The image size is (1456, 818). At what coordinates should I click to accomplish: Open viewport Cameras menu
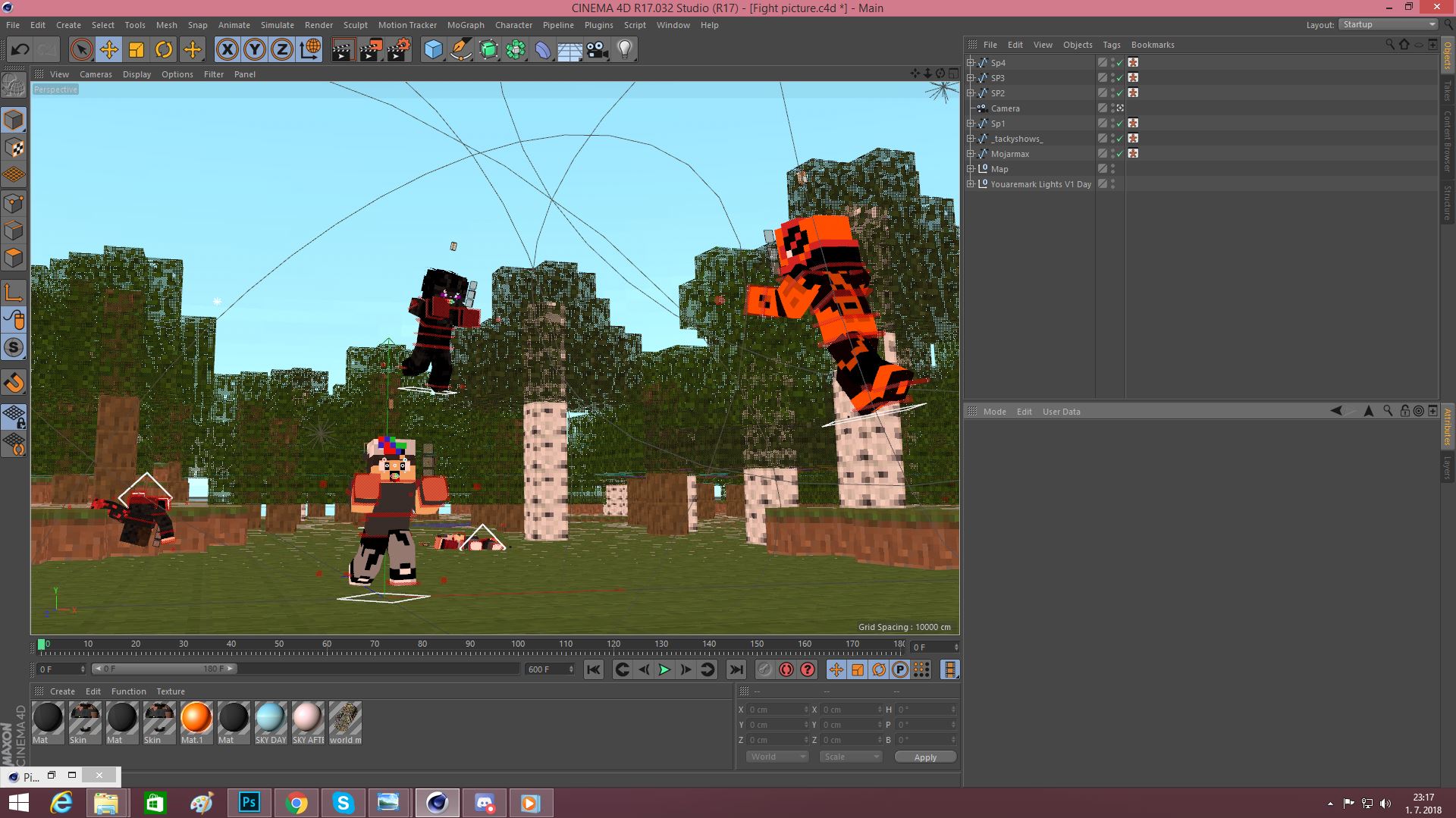(96, 74)
